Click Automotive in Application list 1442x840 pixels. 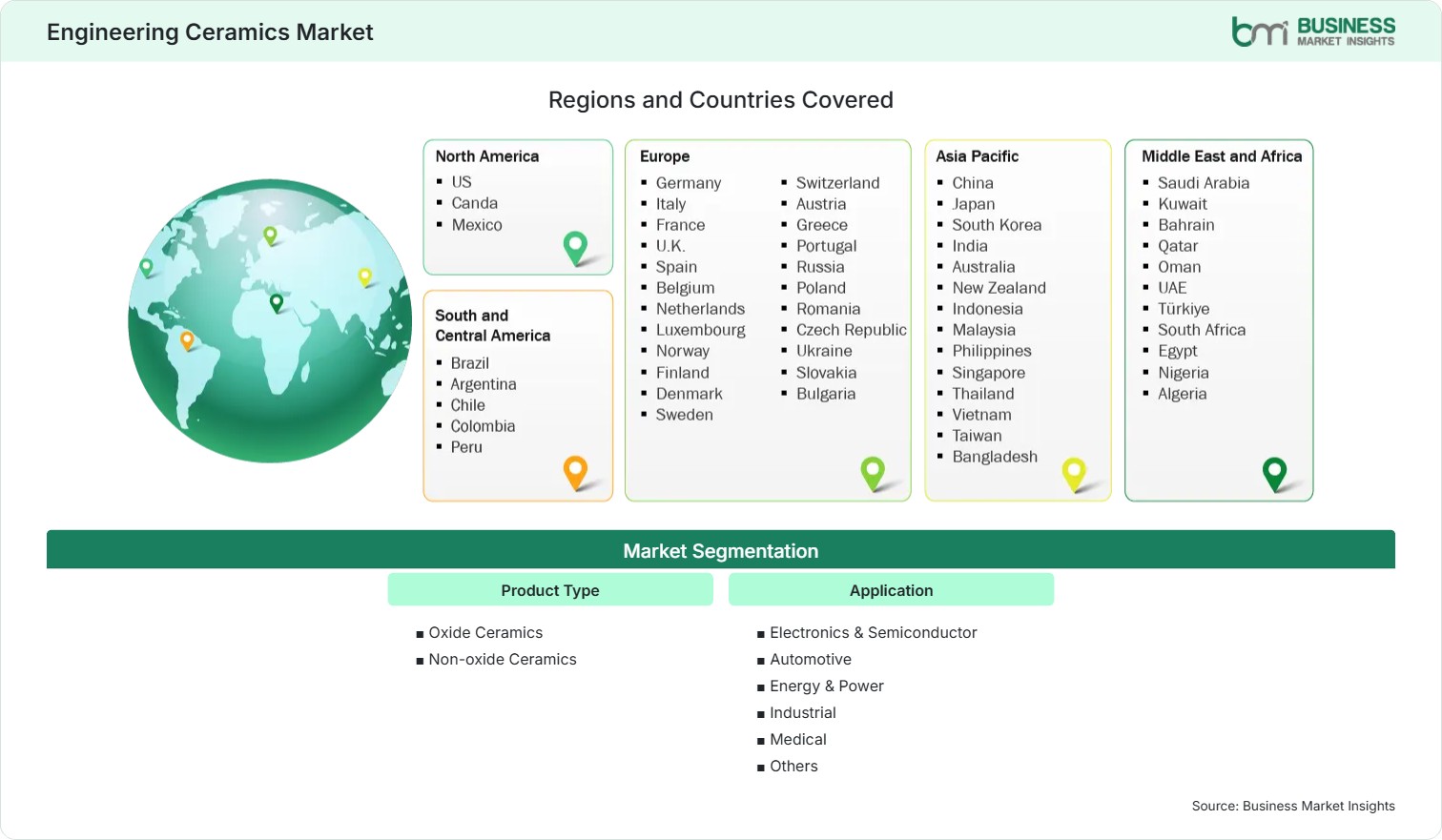tap(811, 659)
